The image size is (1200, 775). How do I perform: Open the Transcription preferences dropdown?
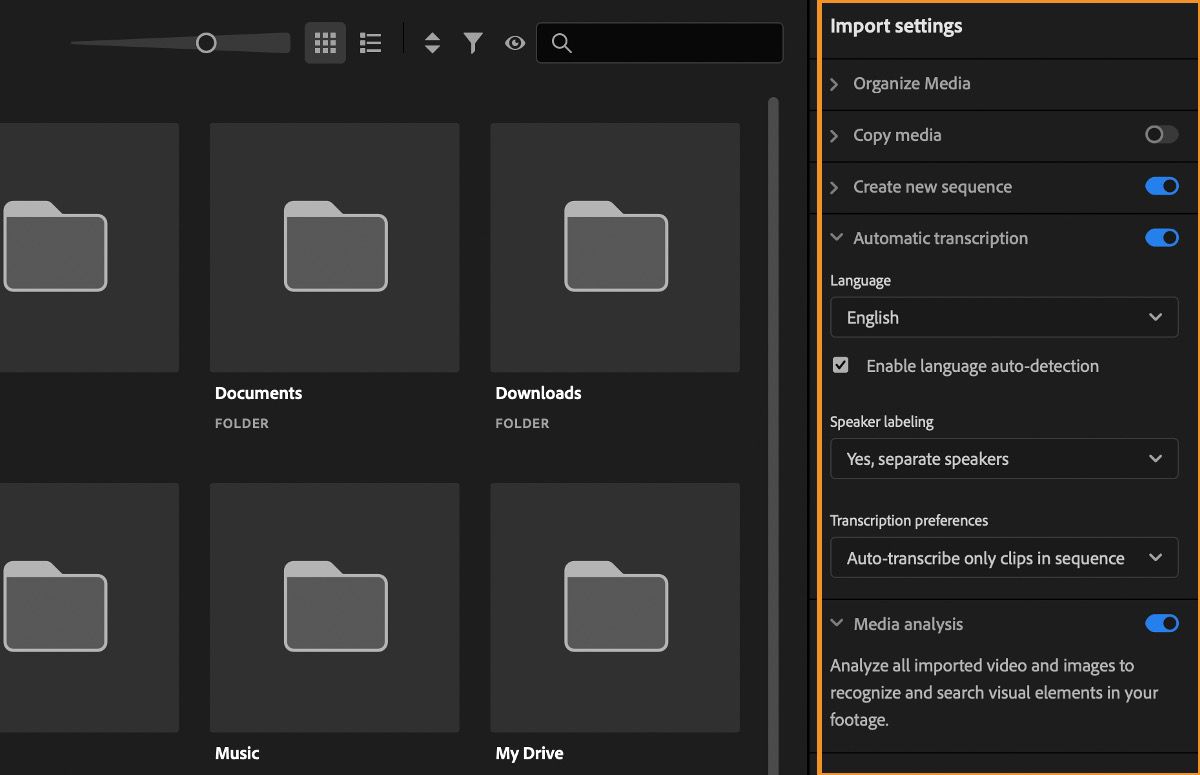click(1004, 557)
